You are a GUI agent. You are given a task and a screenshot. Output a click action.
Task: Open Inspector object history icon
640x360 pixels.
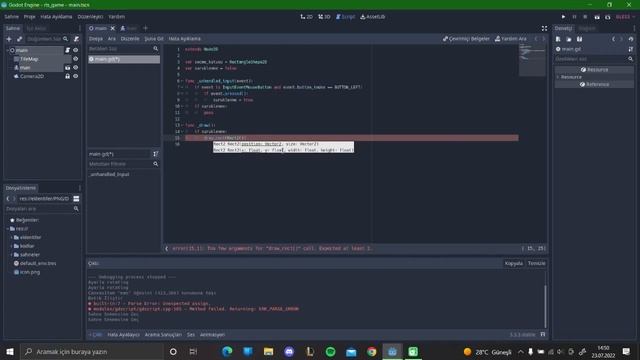point(631,39)
